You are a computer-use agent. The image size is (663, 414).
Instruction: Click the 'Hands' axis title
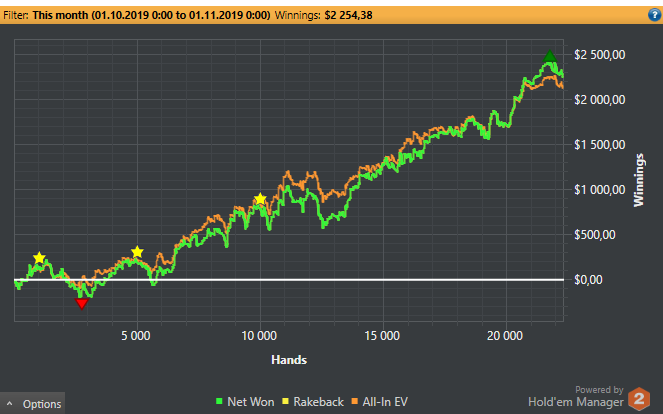pyautogui.click(x=289, y=360)
